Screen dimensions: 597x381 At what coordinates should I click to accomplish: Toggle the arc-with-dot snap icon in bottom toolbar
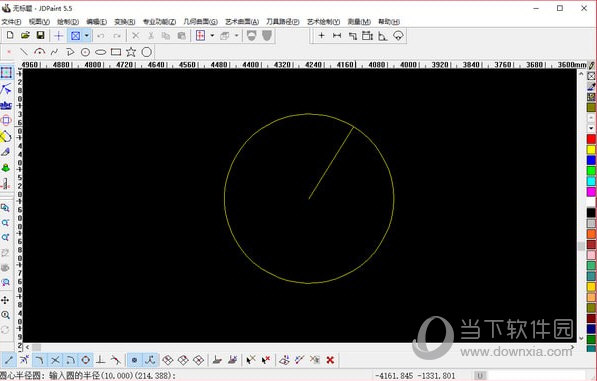[x=70, y=360]
